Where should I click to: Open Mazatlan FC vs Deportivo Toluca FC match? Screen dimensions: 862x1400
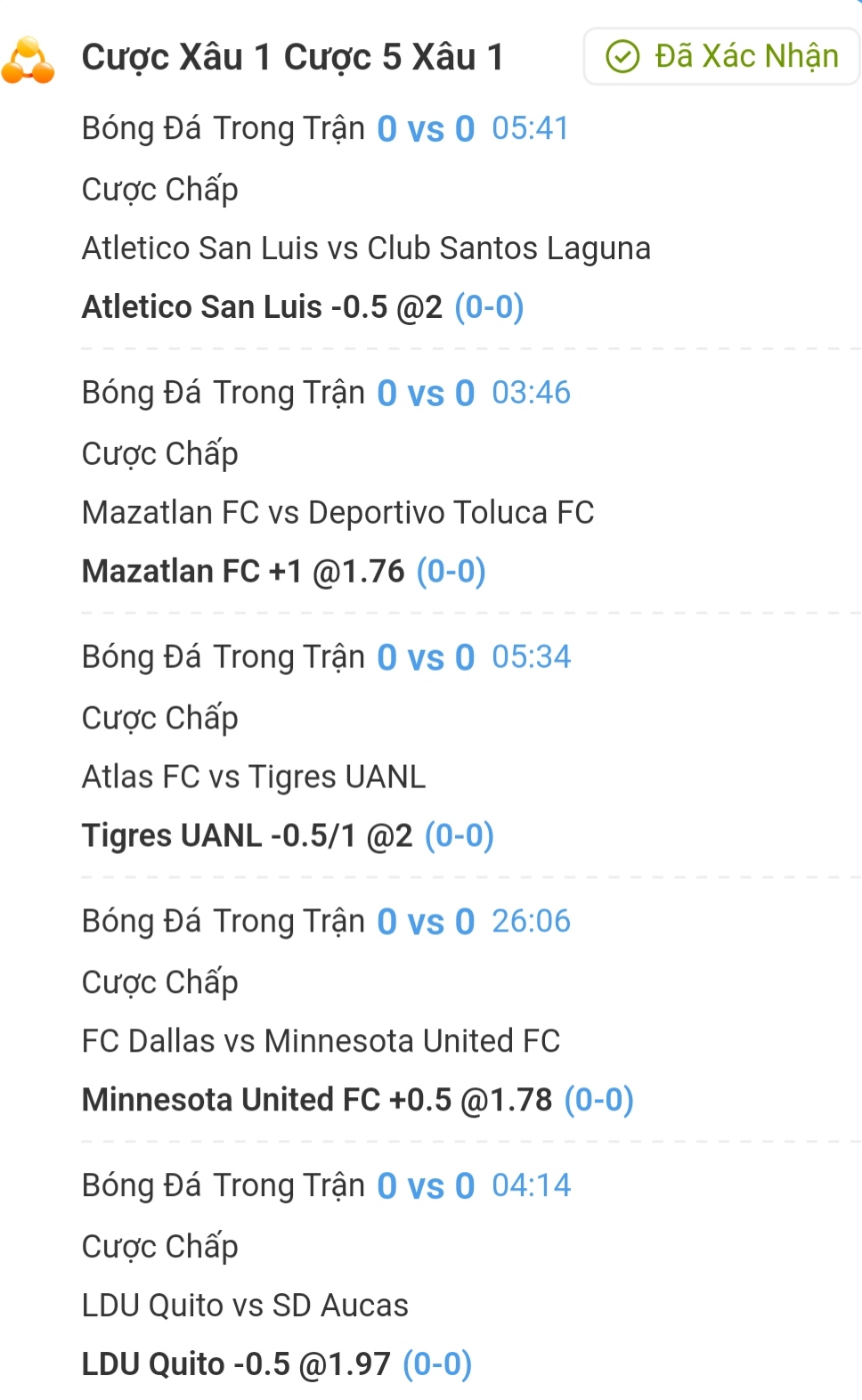point(337,513)
